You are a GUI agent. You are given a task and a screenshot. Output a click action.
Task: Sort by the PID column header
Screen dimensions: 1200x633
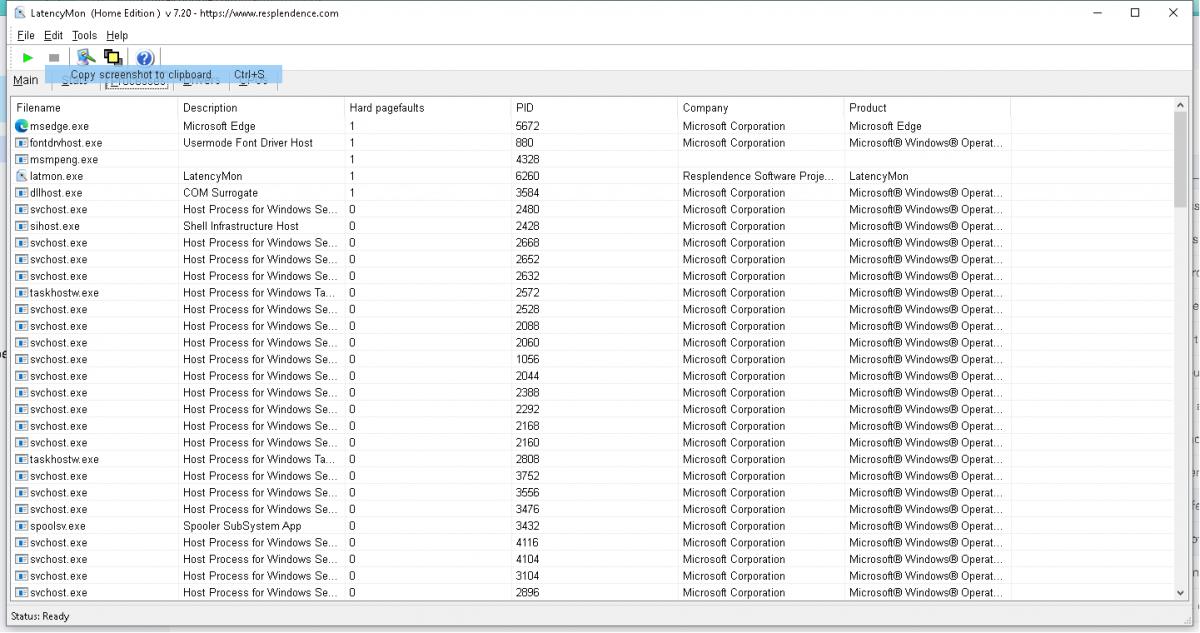594,108
